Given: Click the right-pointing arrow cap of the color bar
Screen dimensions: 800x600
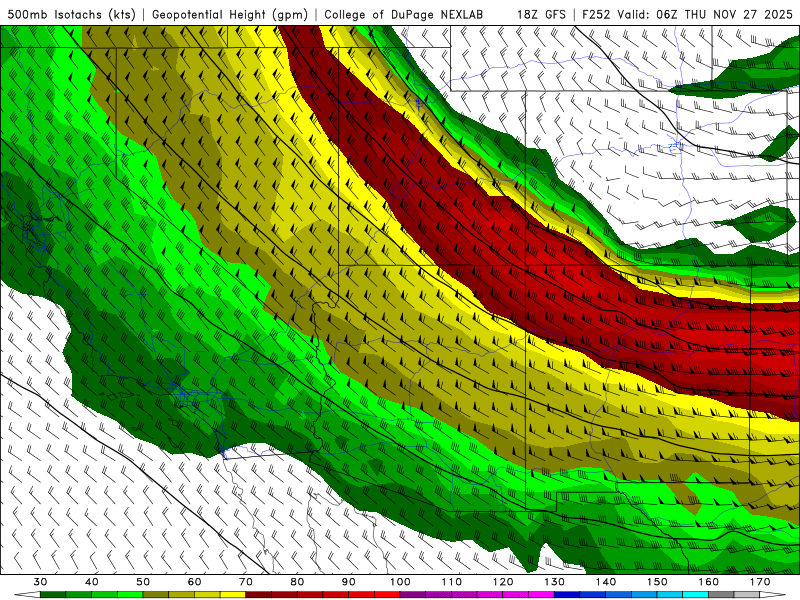Looking at the screenshot, I should pyautogui.click(x=773, y=595).
